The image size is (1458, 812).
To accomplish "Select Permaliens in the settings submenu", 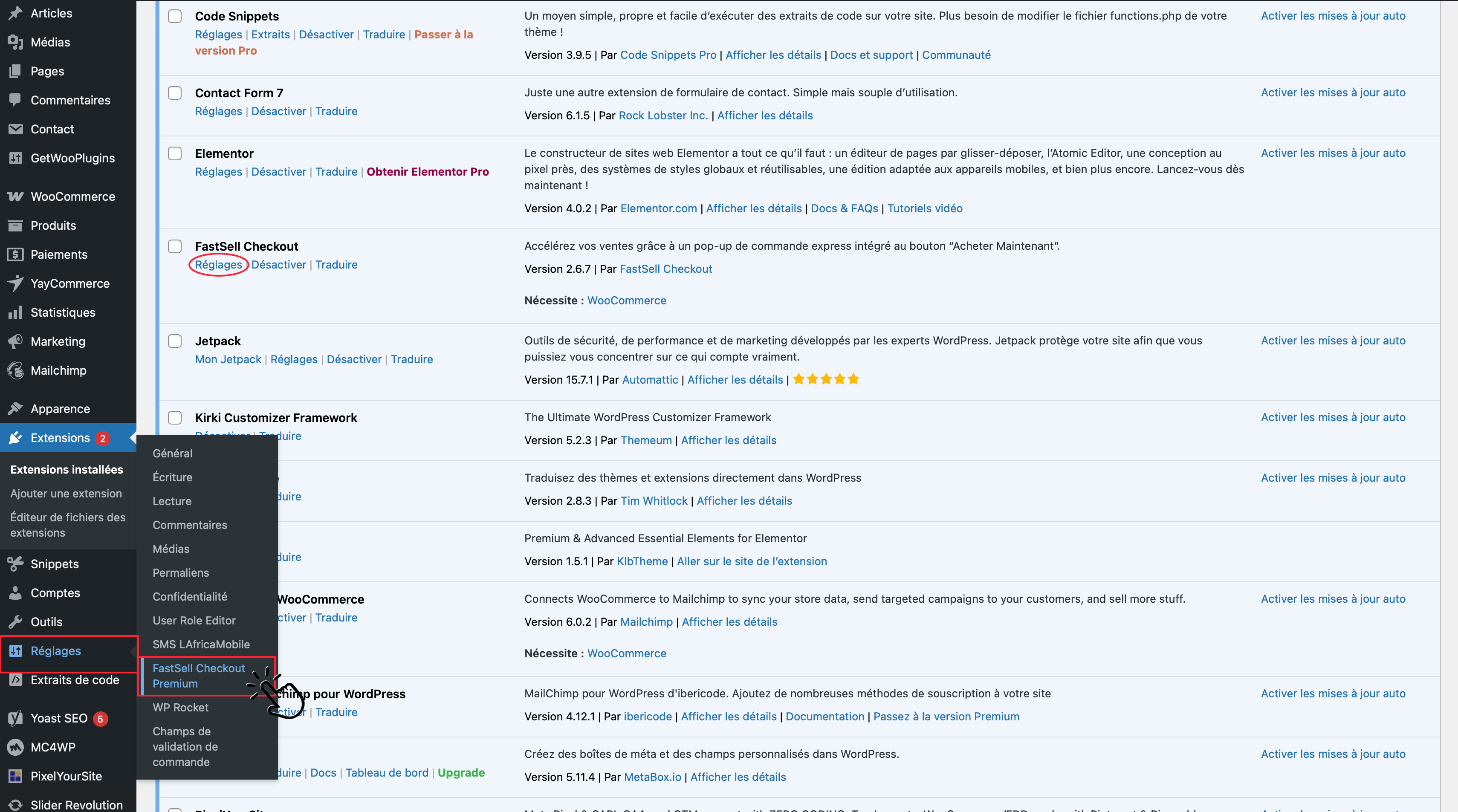I will (181, 572).
